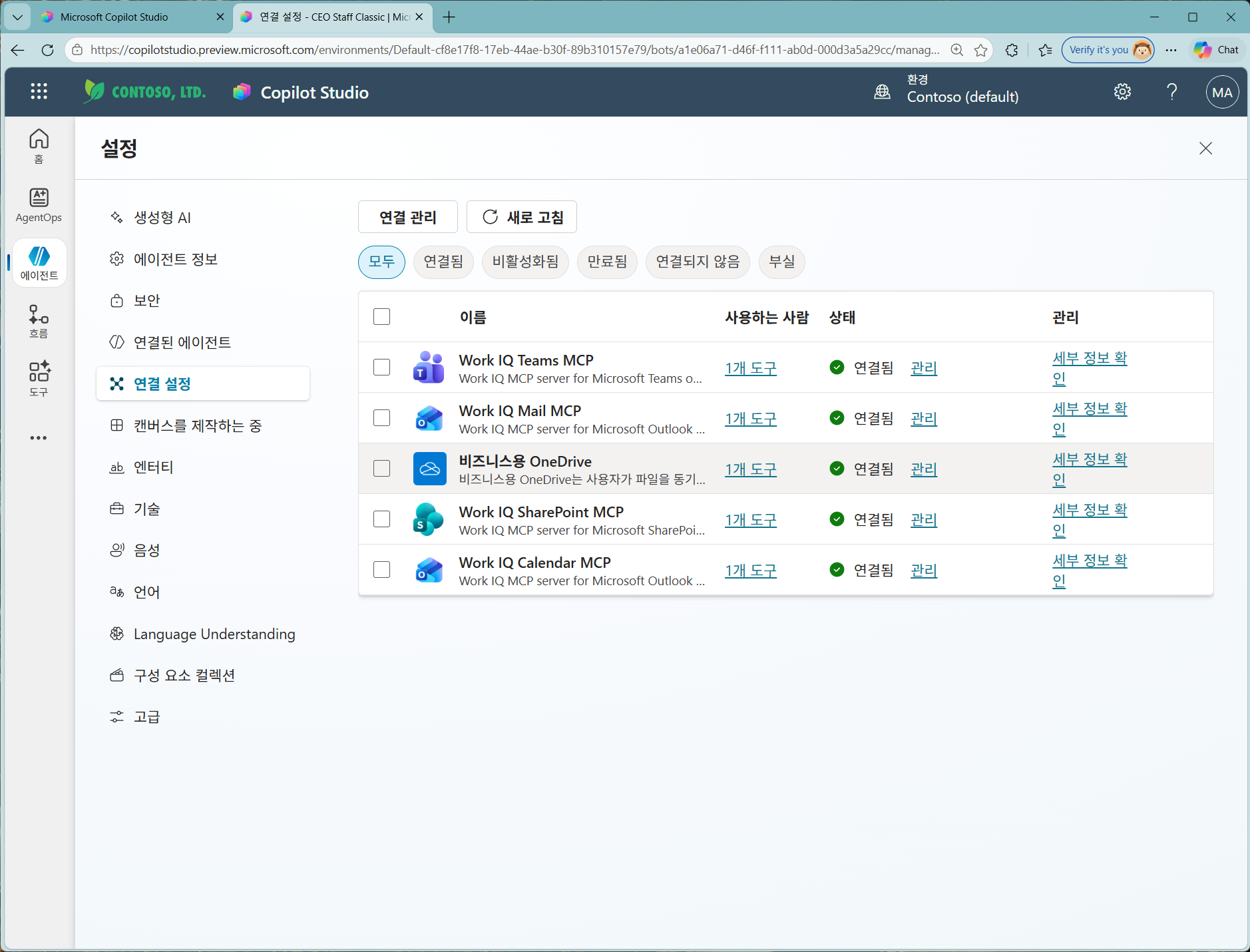The image size is (1250, 952).
Task: Reload the page in the browser
Action: tap(47, 50)
